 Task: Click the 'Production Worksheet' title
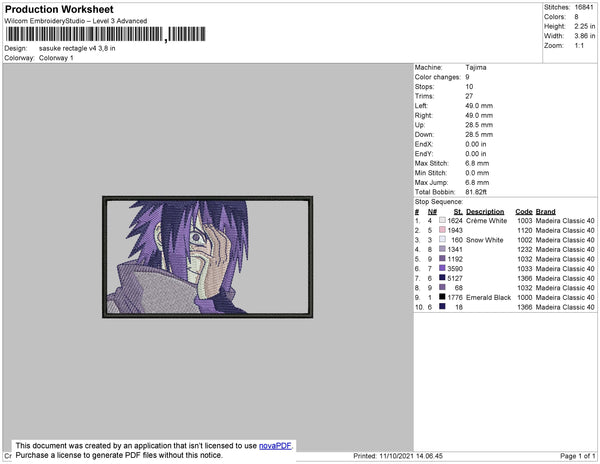[x=59, y=9]
